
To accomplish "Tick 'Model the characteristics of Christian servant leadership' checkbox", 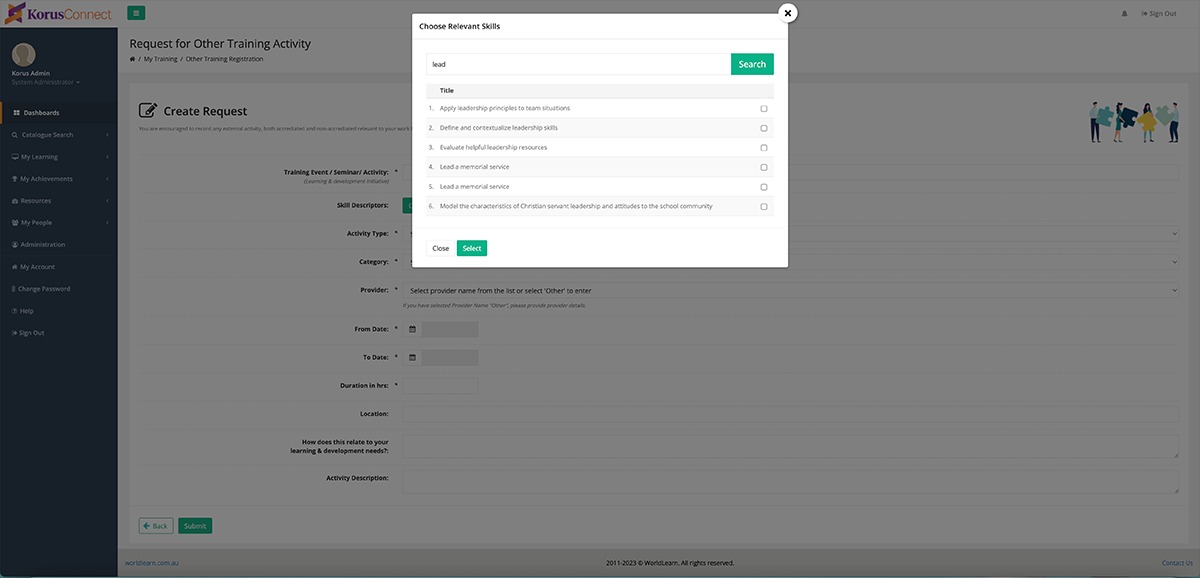I will tap(764, 206).
